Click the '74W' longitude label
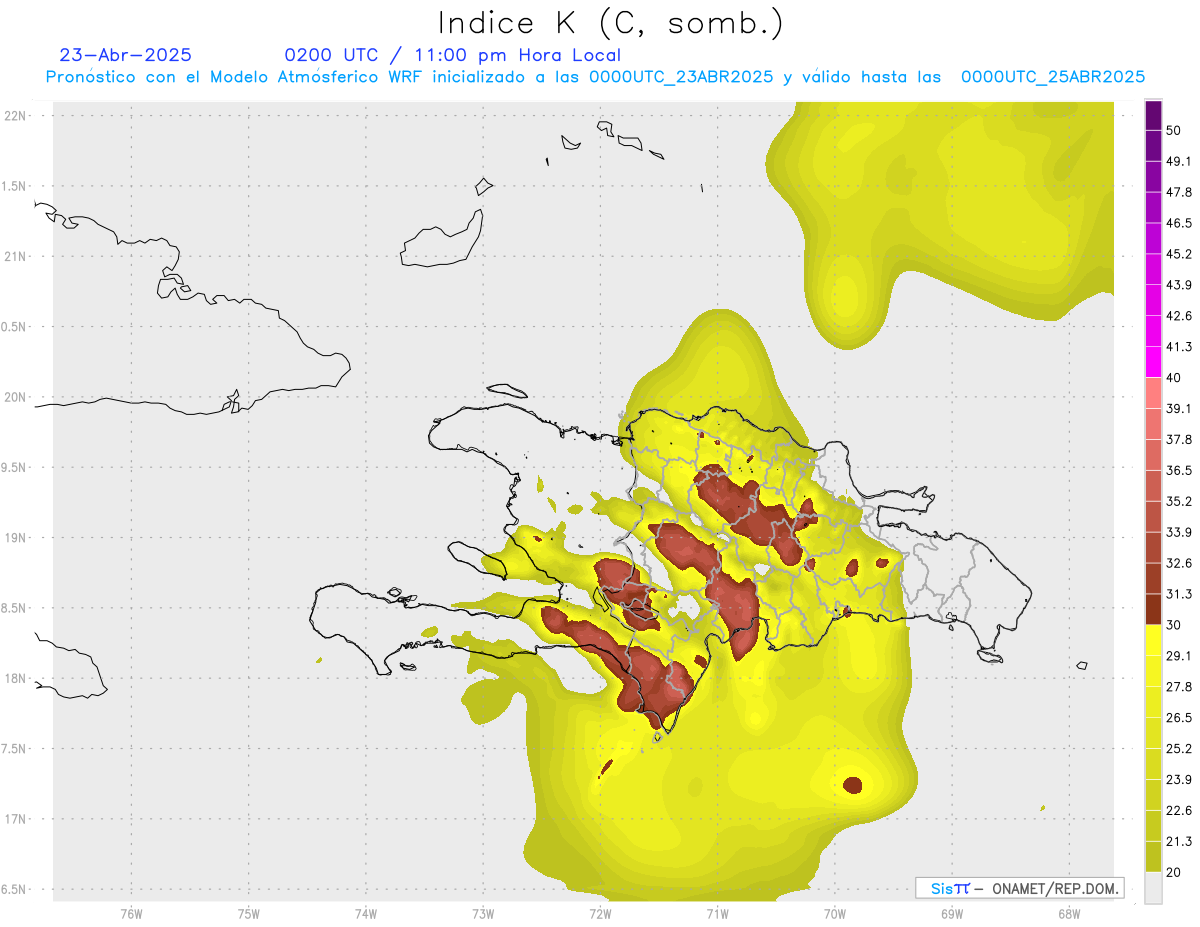The height and width of the screenshot is (927, 1200). tap(366, 914)
